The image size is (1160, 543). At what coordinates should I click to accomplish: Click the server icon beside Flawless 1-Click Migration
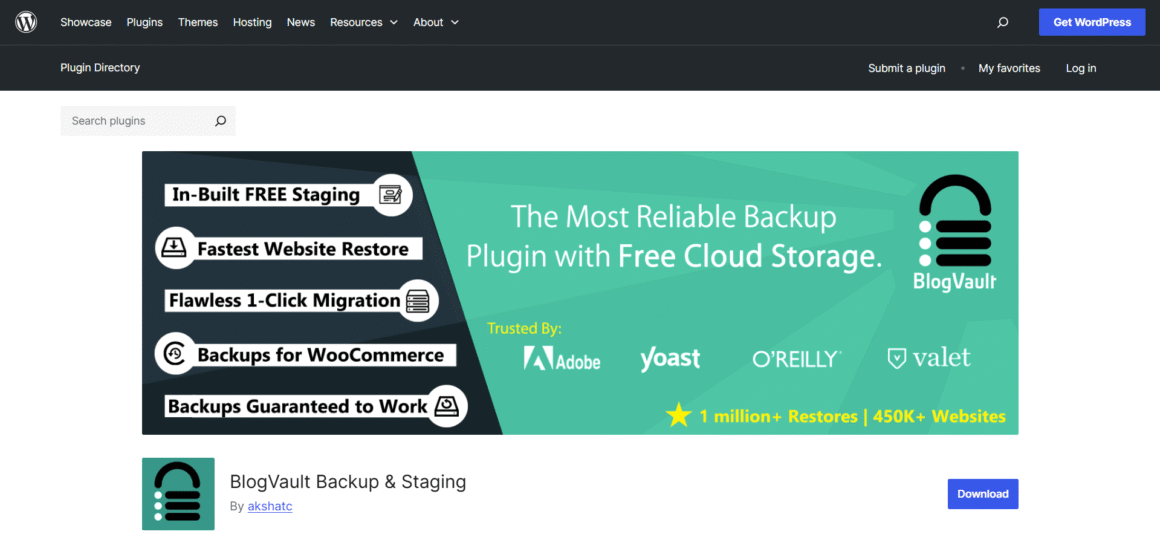pyautogui.click(x=419, y=300)
